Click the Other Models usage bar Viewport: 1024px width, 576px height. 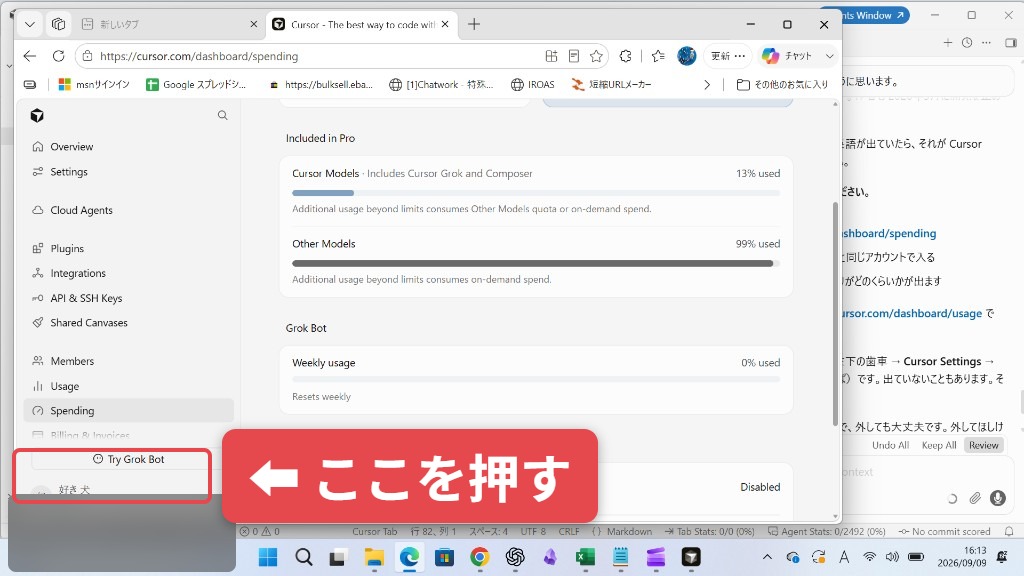pos(536,264)
